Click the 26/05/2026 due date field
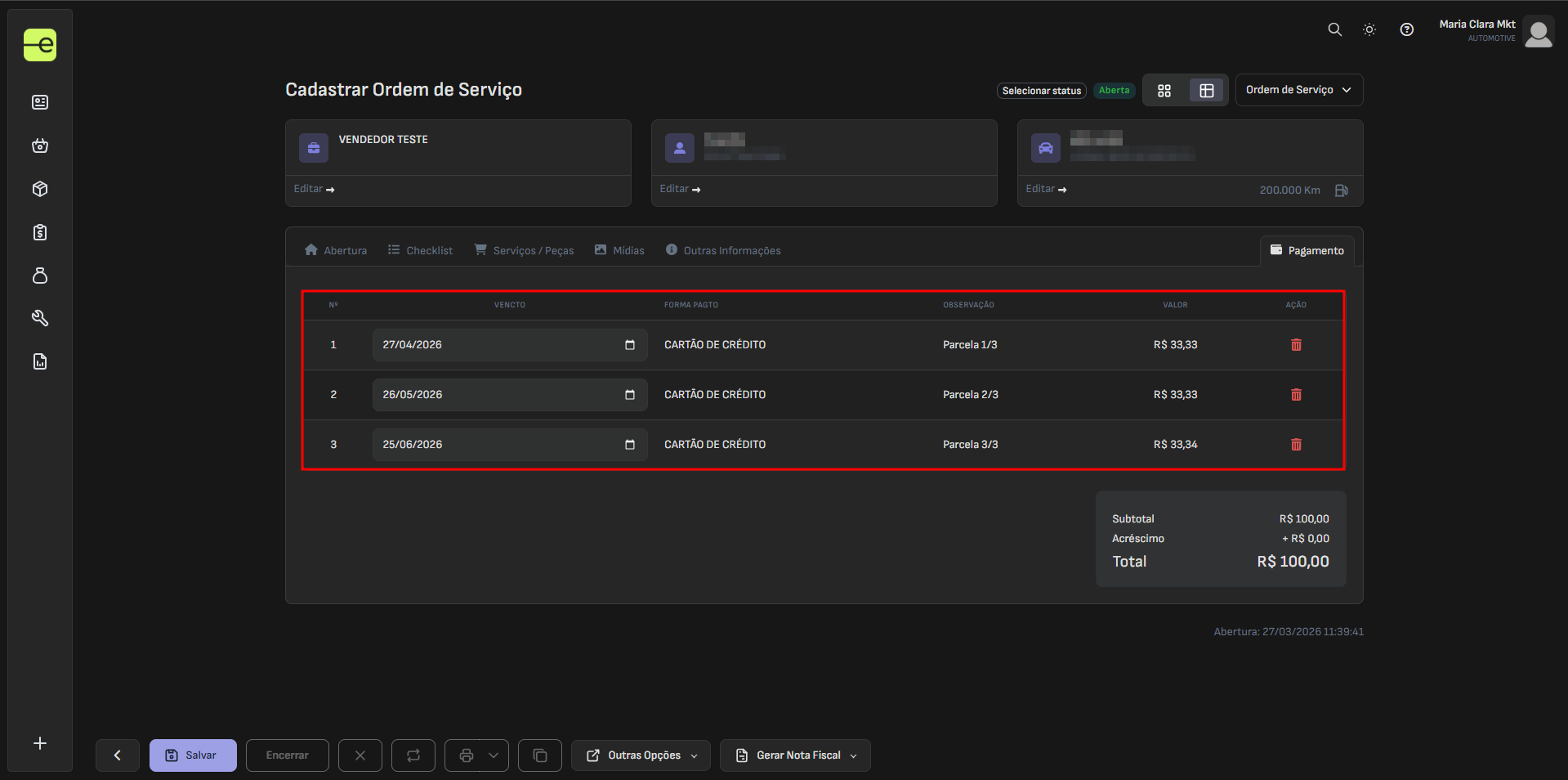Screen dimensions: 1568x780 [x=498, y=395]
